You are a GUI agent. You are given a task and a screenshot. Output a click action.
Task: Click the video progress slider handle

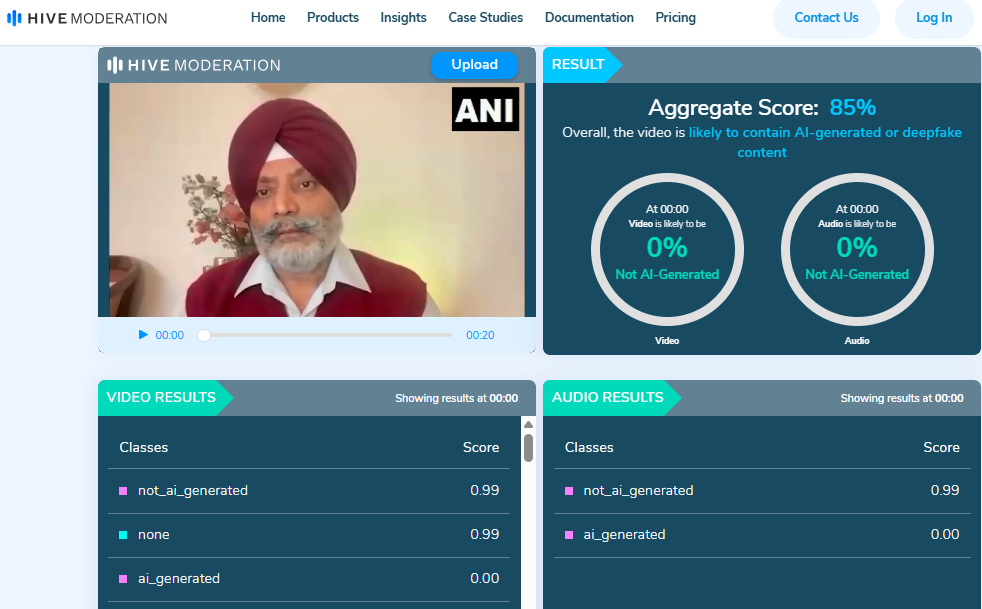click(204, 335)
